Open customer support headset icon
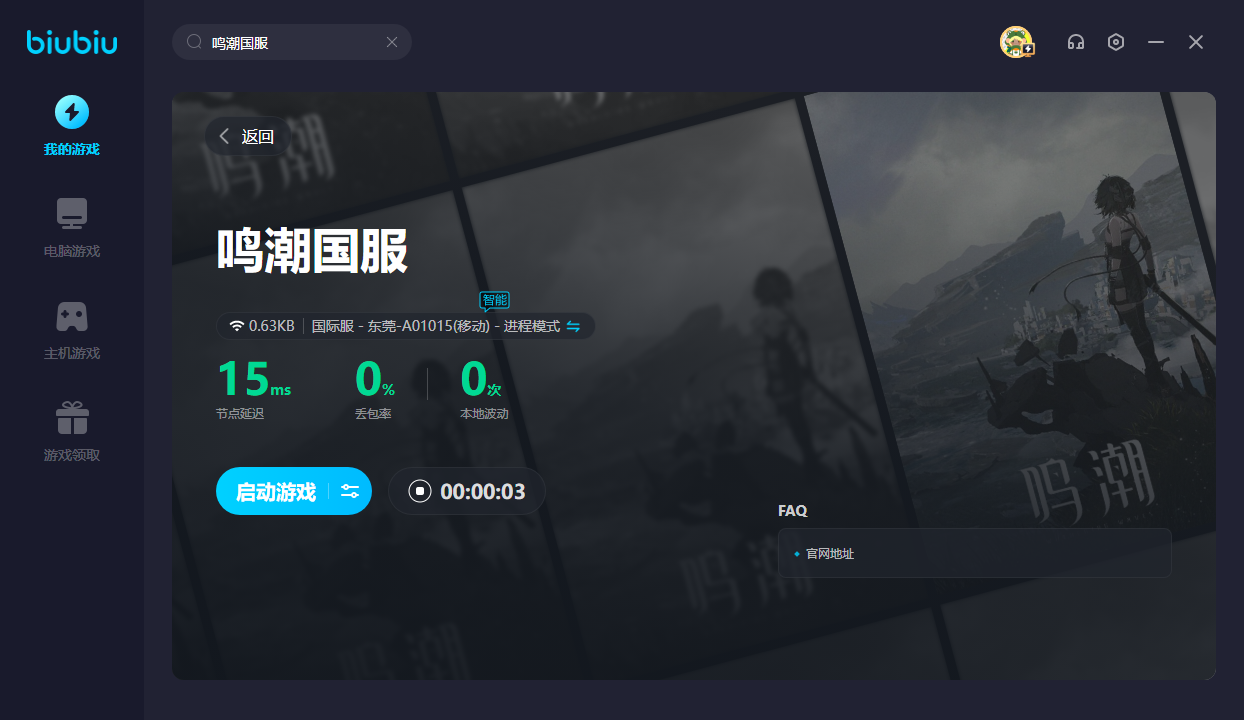The image size is (1244, 720). pos(1076,42)
